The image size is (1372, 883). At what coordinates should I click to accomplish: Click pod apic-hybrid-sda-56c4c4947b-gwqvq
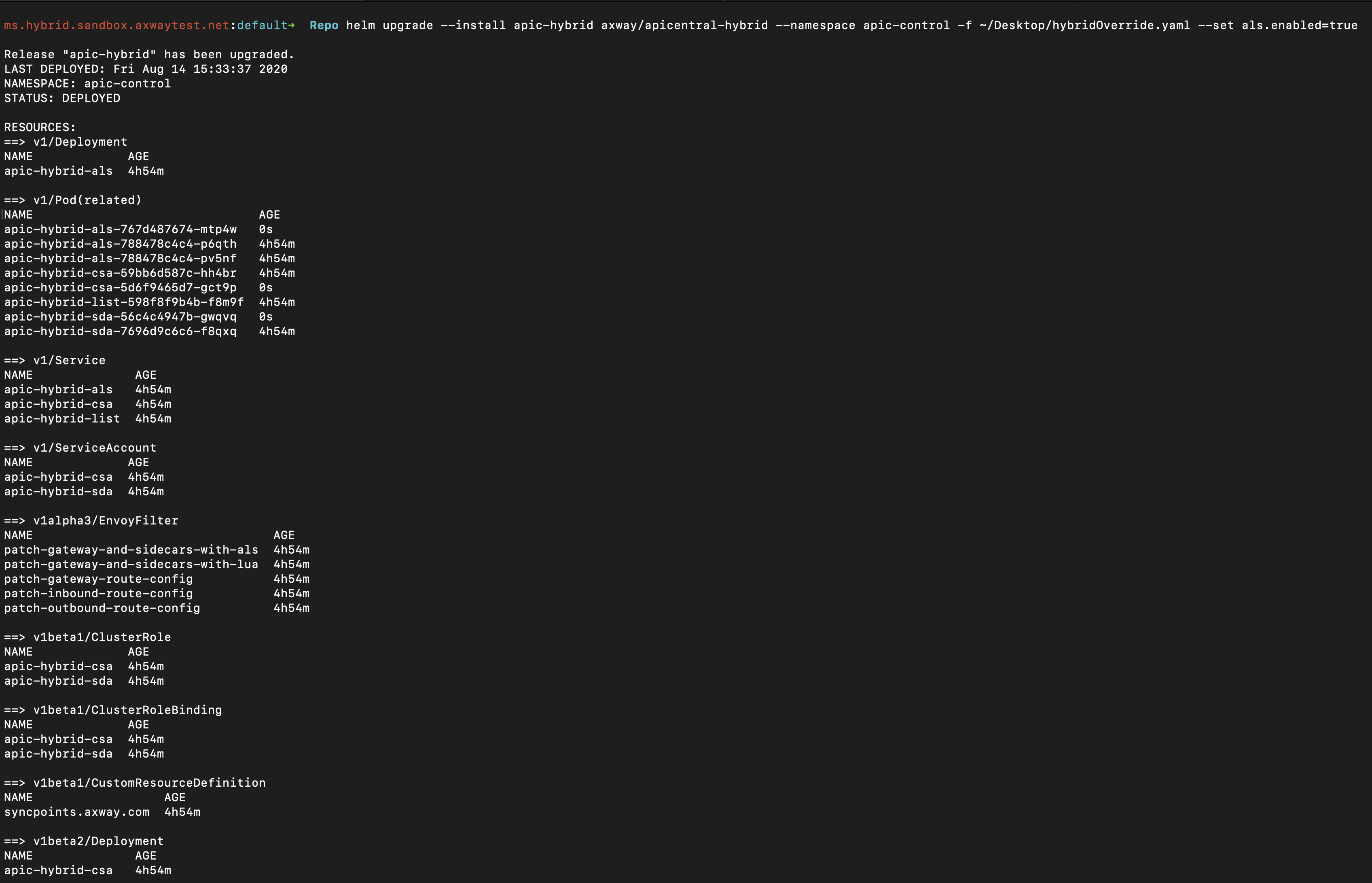click(120, 316)
